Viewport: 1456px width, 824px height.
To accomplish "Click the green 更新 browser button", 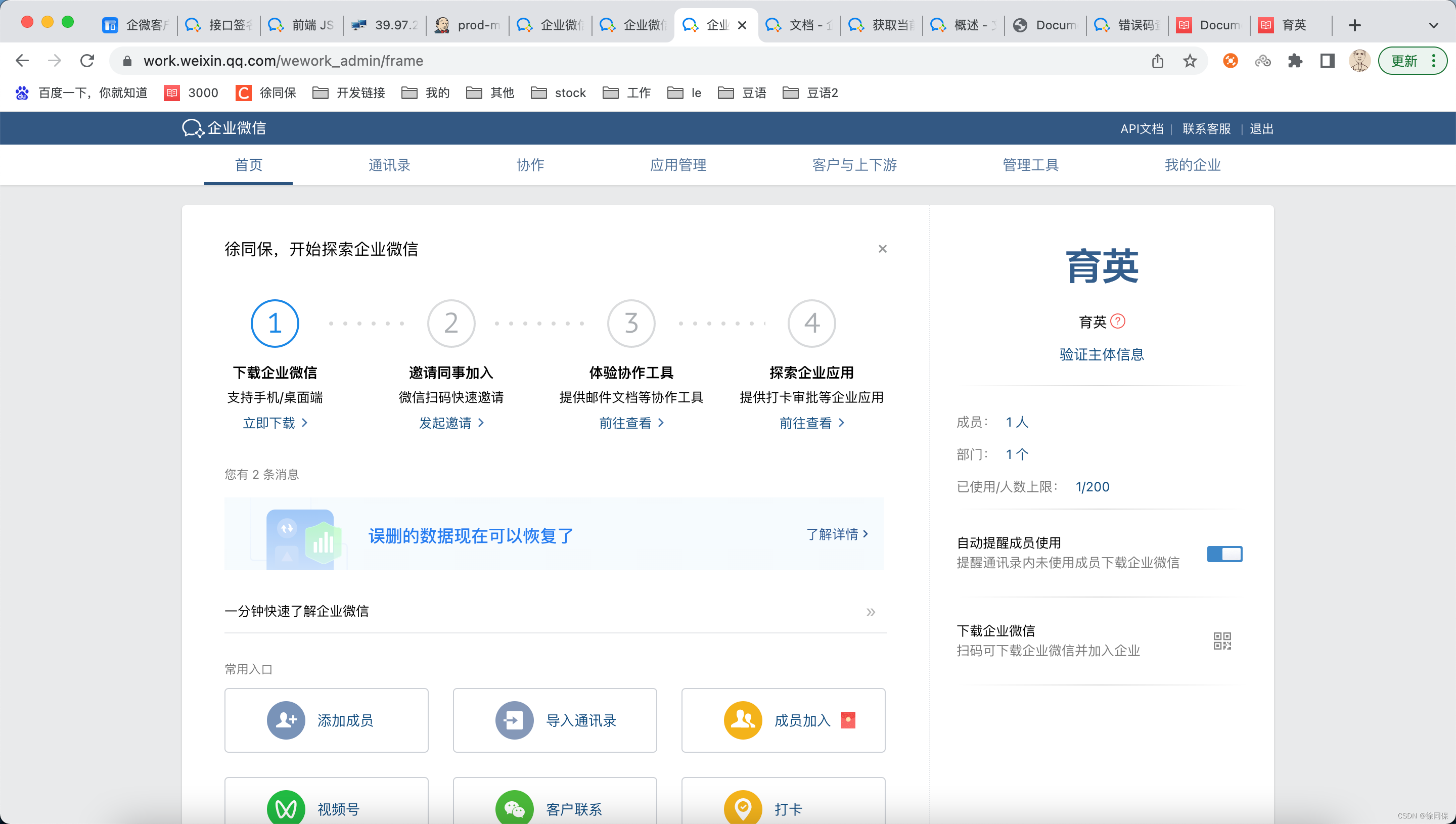I will coord(1404,61).
